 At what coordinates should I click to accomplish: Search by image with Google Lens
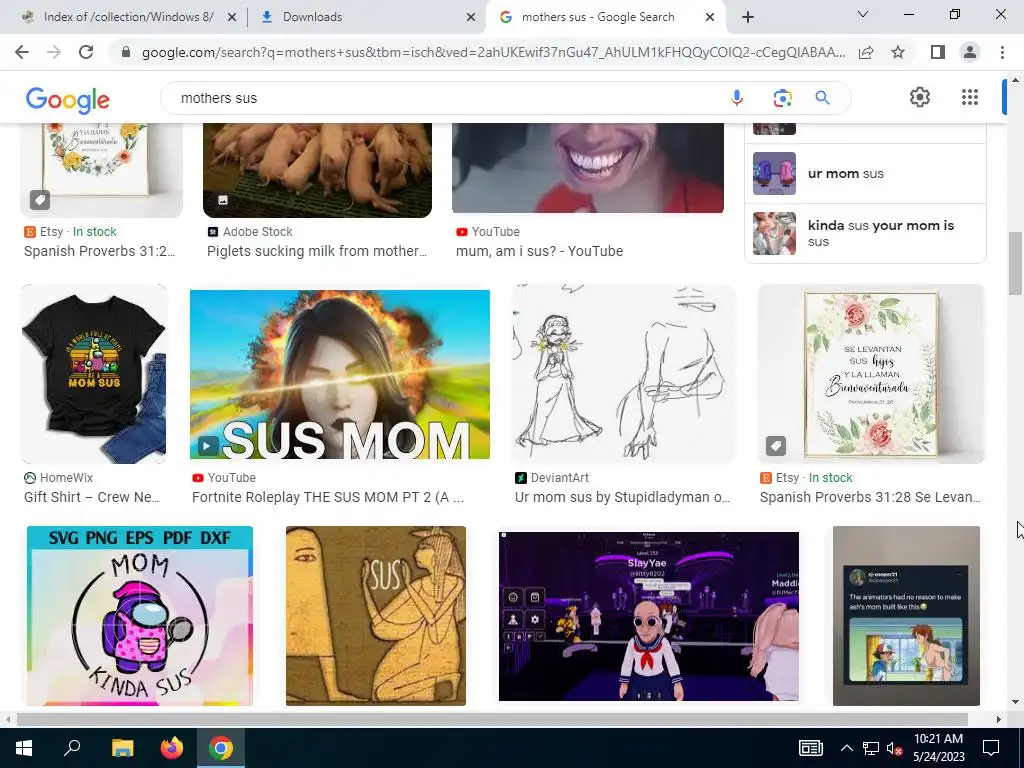coord(782,98)
